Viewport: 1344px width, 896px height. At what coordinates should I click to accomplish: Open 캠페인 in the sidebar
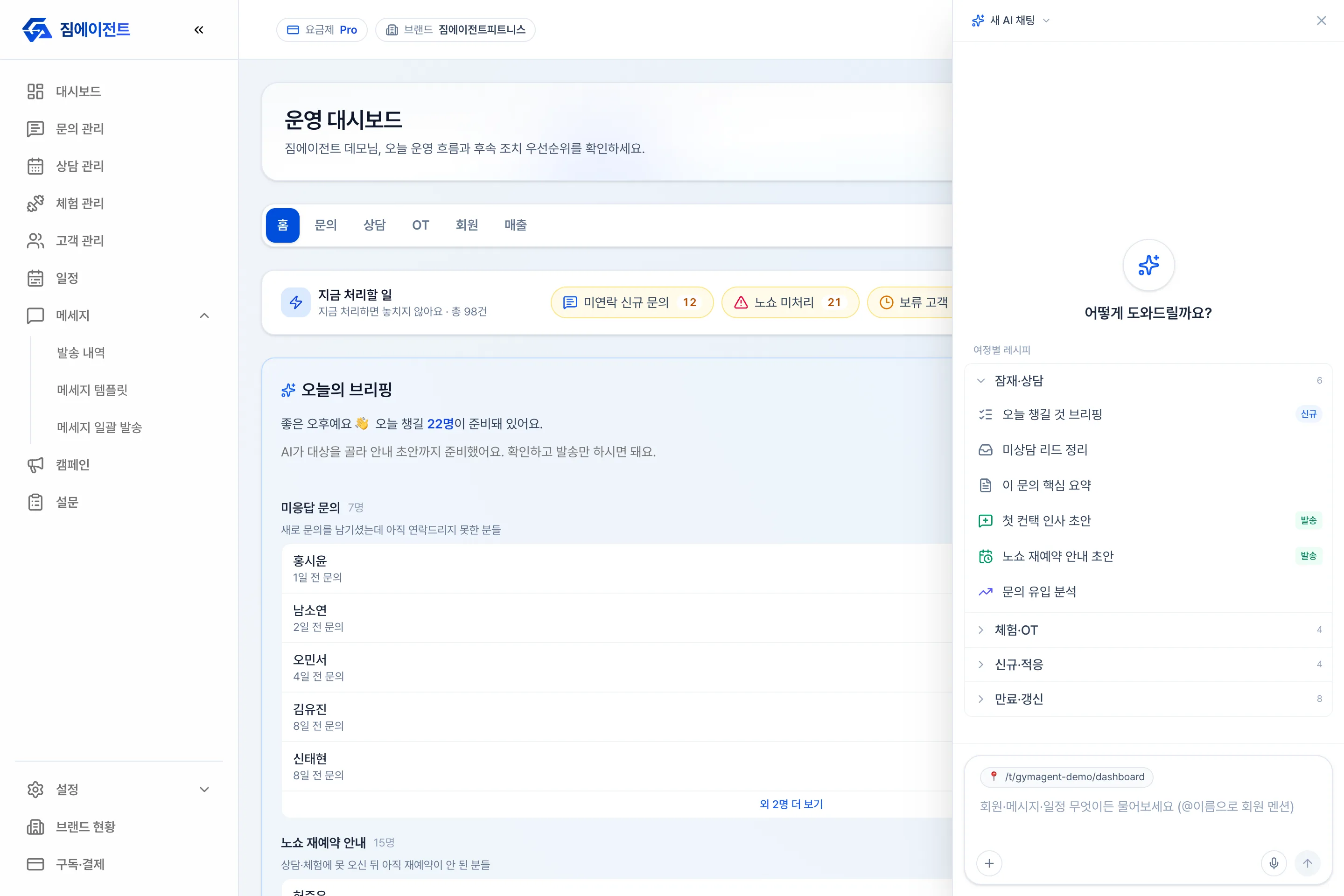click(x=119, y=465)
